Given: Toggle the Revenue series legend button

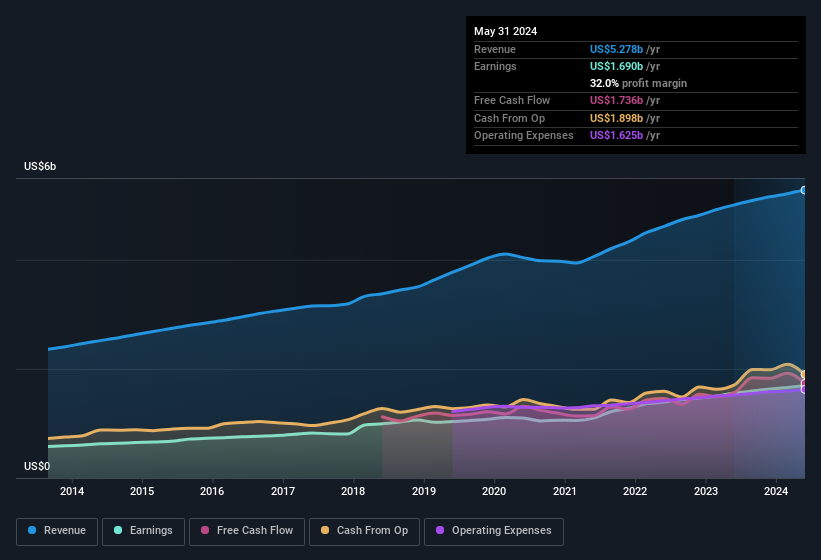Looking at the screenshot, I should (x=57, y=531).
